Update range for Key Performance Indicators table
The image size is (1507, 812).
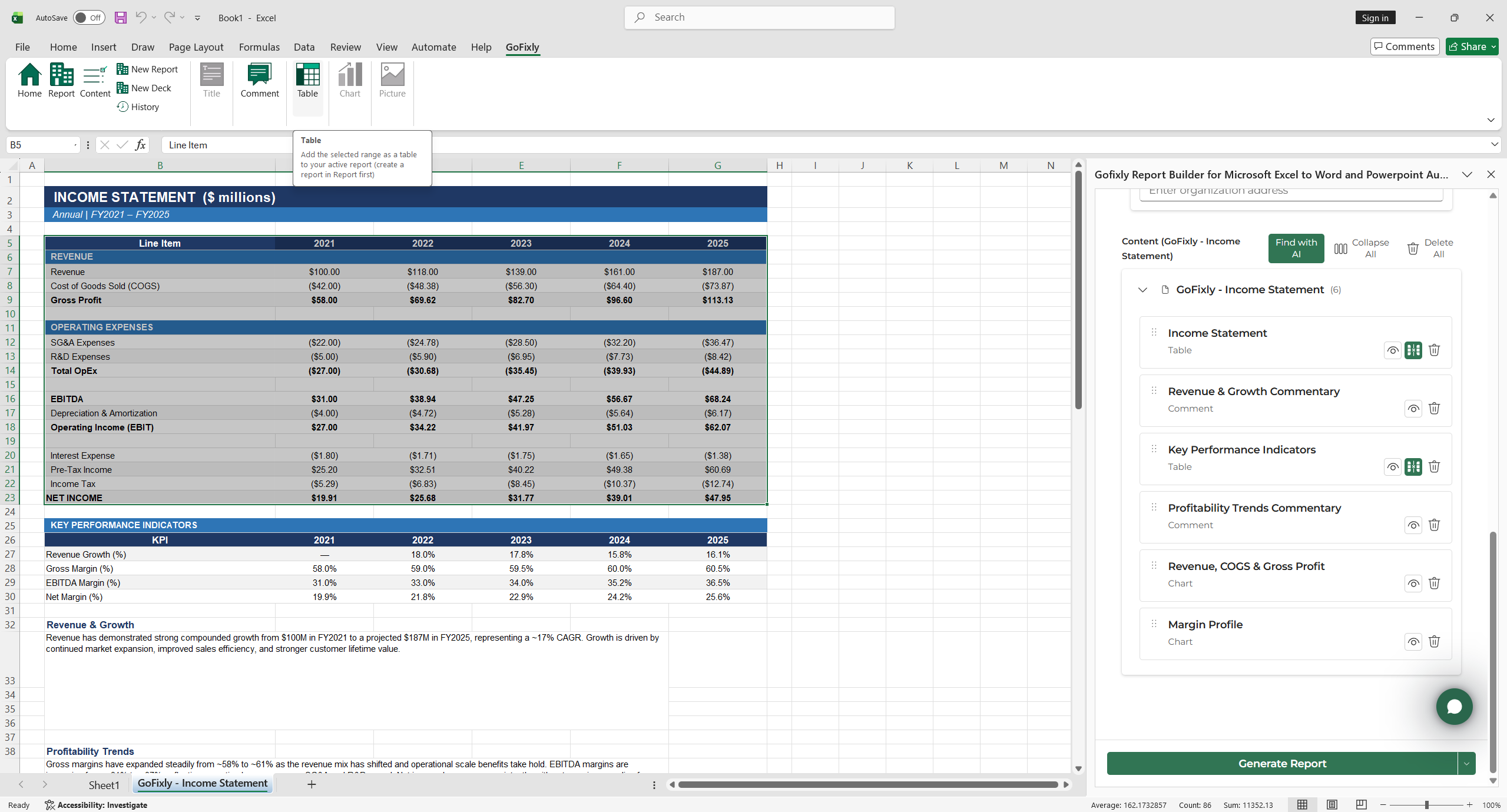coord(1413,466)
